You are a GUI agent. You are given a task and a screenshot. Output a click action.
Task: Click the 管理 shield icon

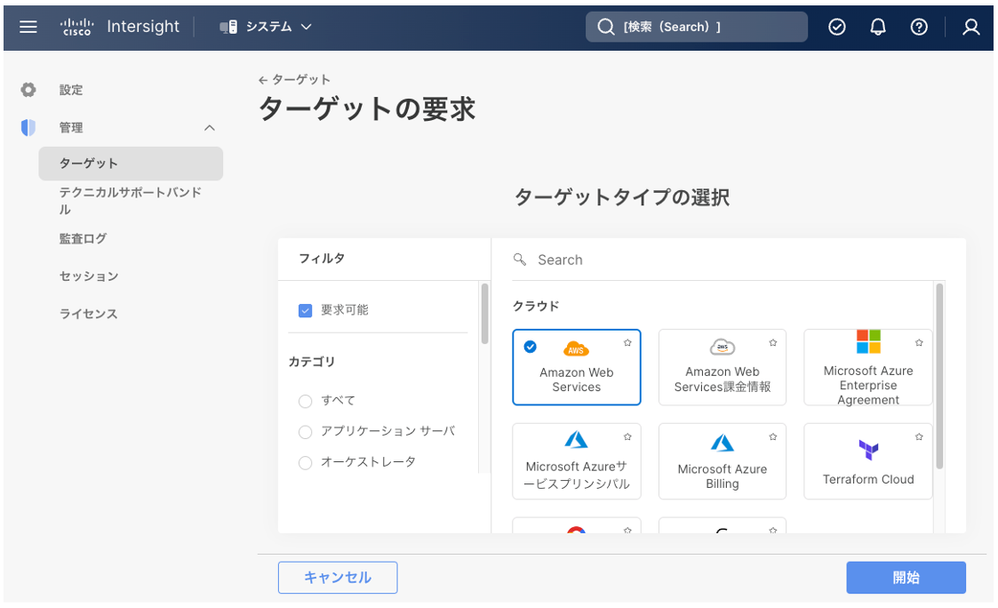28,127
